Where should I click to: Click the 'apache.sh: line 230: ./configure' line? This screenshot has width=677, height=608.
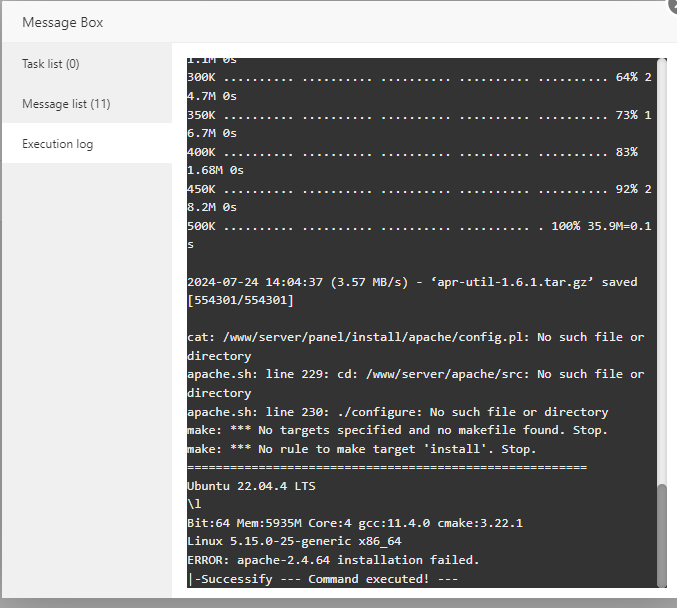(397, 412)
